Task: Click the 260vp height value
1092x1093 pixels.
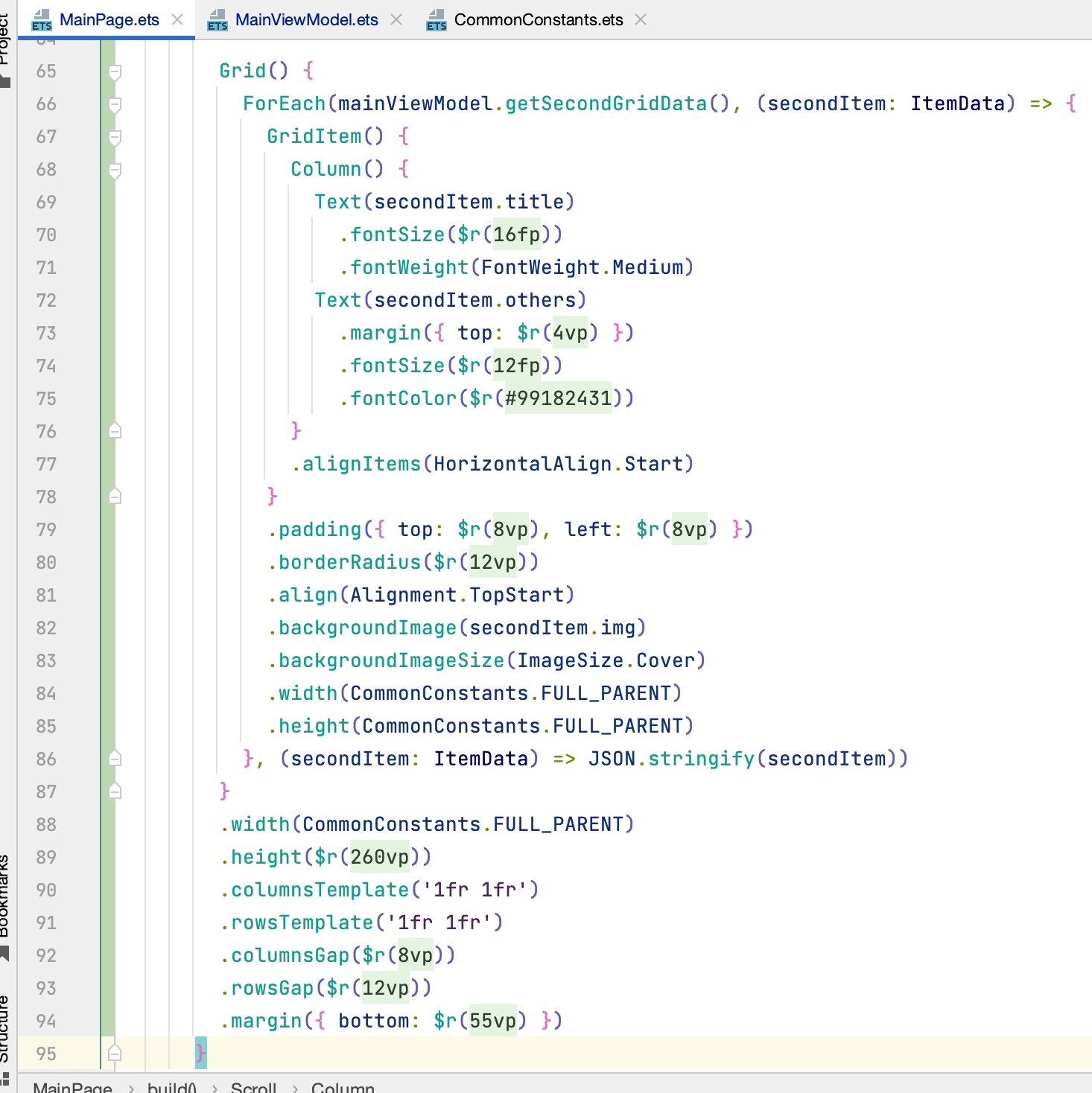Action: pyautogui.click(x=380, y=857)
